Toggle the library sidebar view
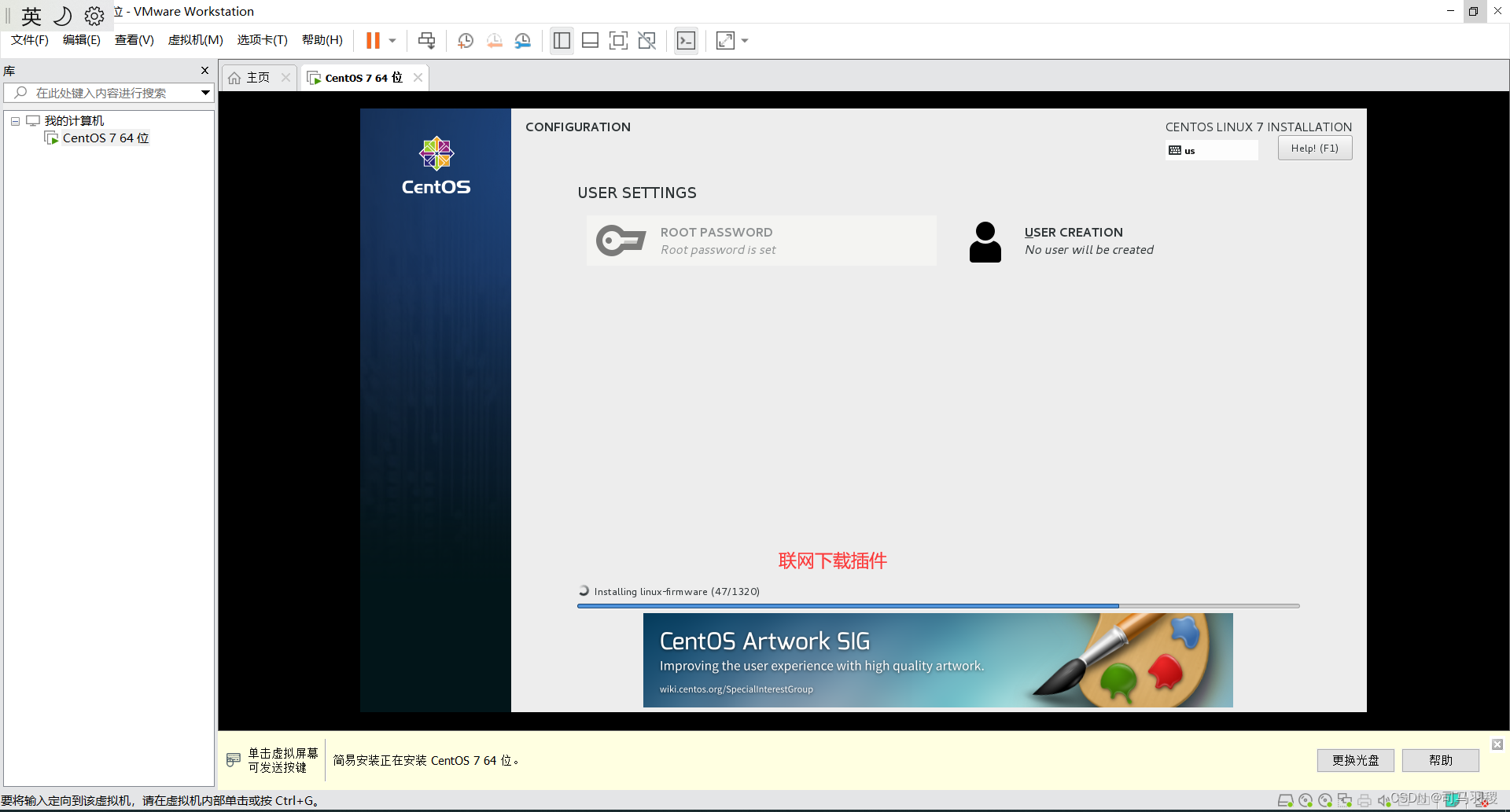Viewport: 1510px width, 812px height. point(562,40)
